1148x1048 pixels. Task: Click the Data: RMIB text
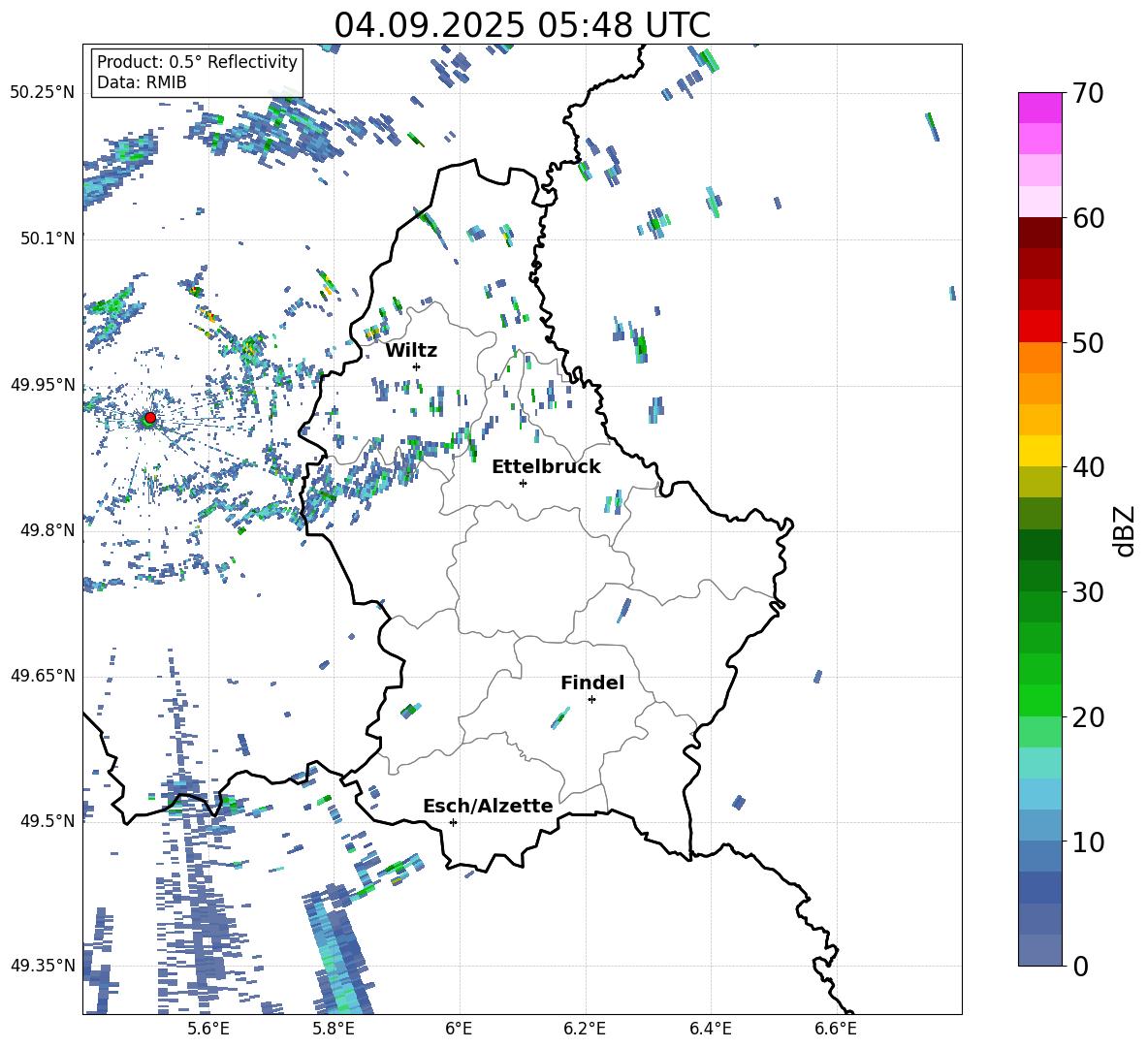142,82
